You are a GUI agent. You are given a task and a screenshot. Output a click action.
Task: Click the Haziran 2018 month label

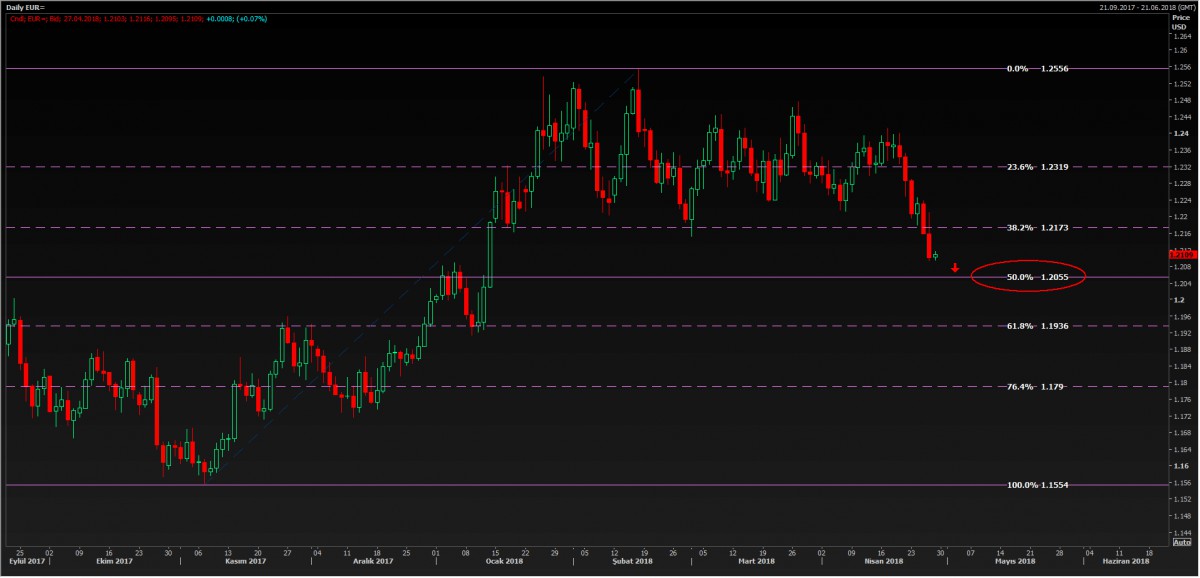click(x=1127, y=563)
